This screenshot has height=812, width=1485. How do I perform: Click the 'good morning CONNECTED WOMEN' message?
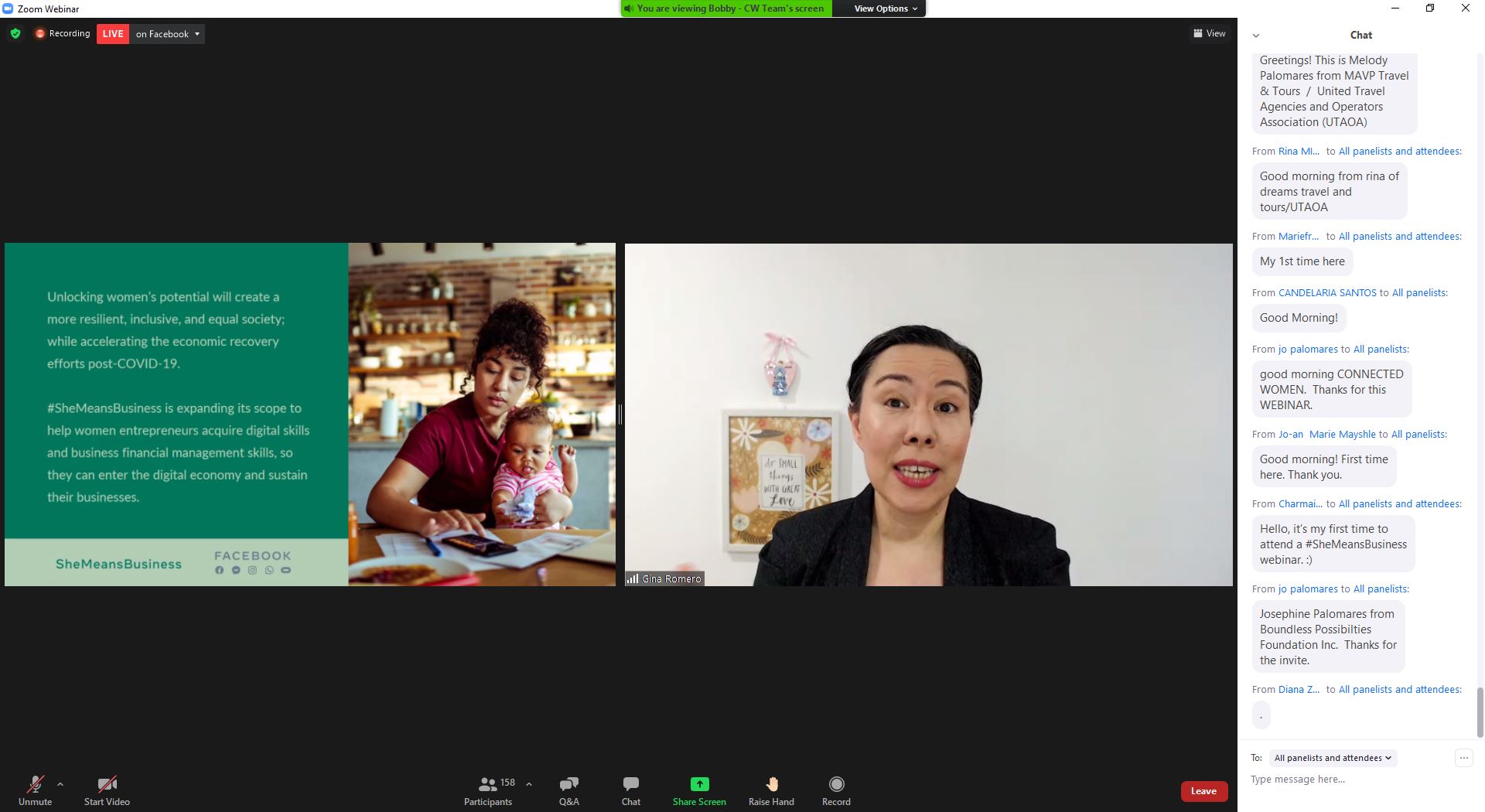[x=1331, y=389]
